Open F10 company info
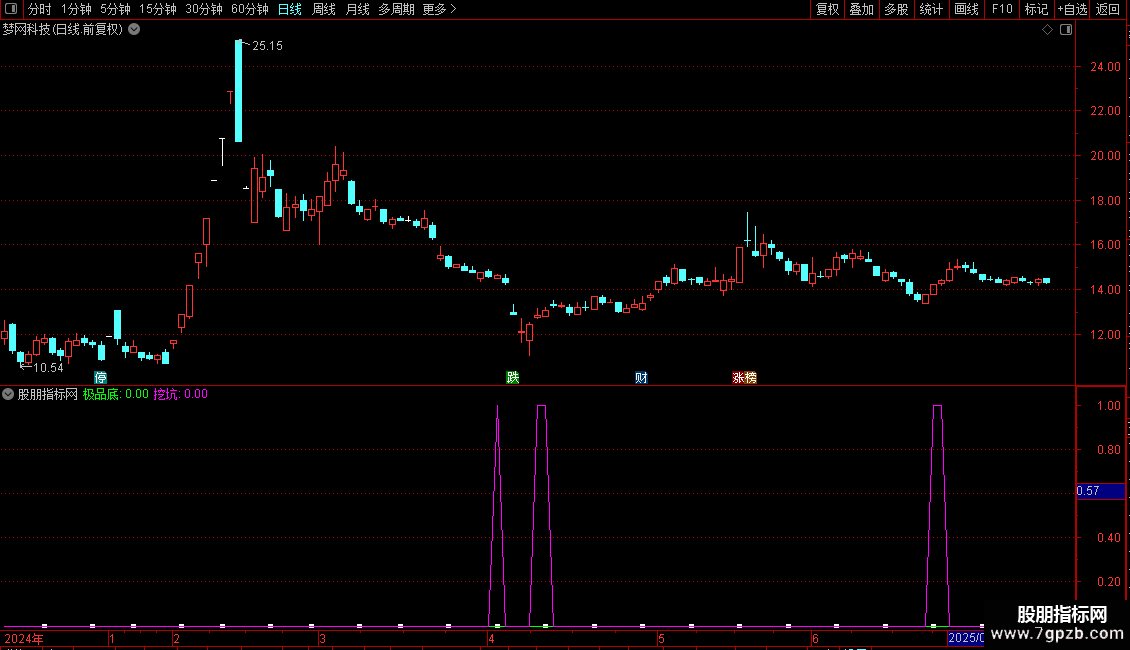 coord(1002,9)
